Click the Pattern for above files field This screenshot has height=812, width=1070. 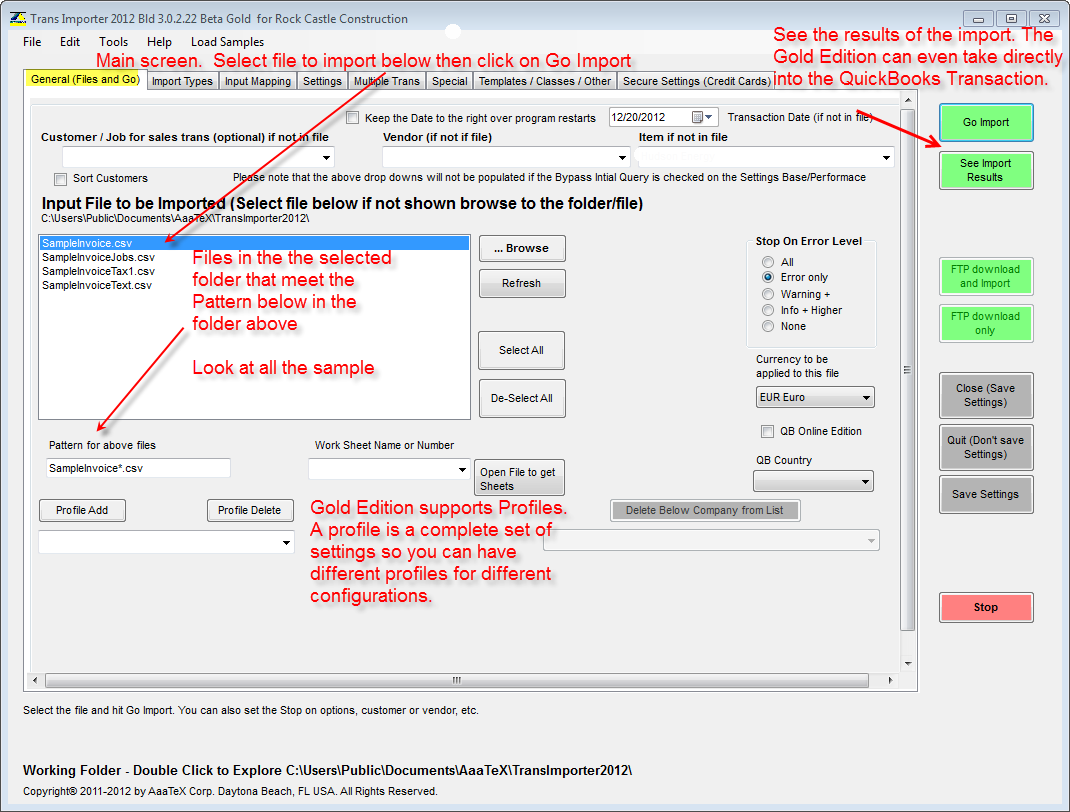tap(139, 468)
